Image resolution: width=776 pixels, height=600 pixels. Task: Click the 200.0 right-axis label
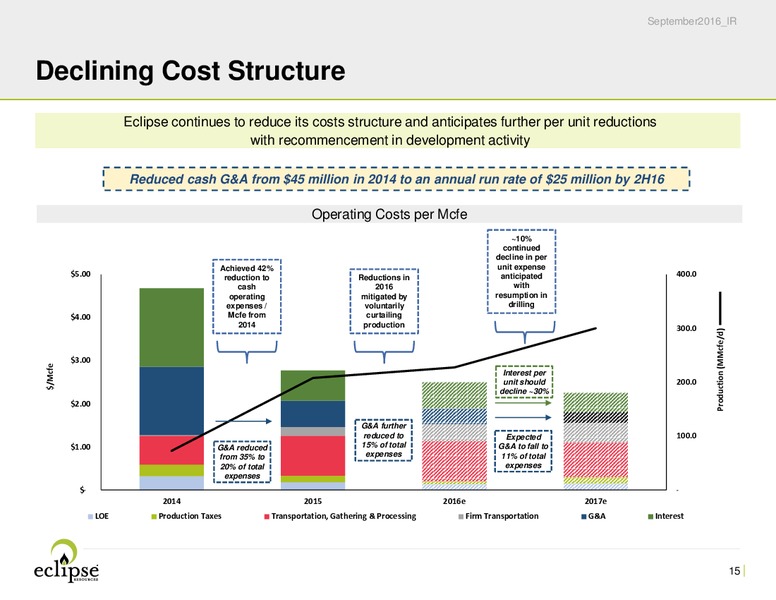(x=686, y=382)
